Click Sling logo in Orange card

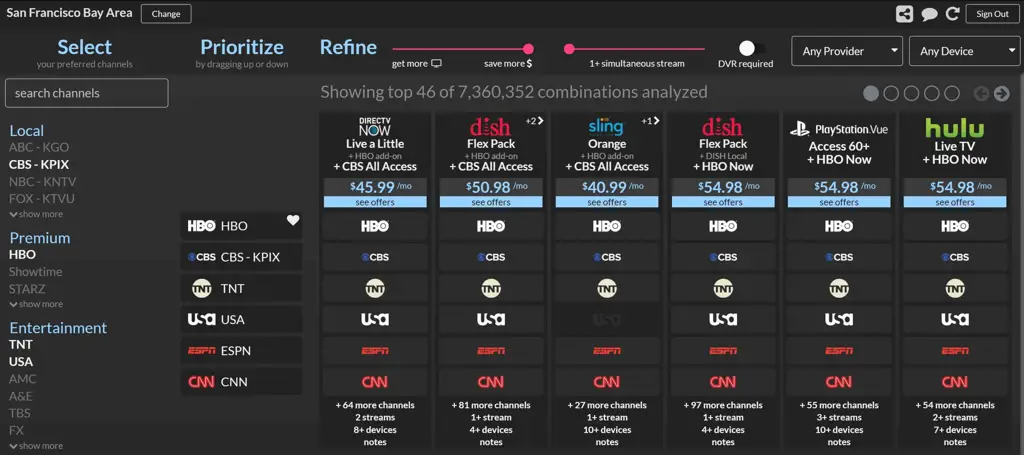(607, 126)
